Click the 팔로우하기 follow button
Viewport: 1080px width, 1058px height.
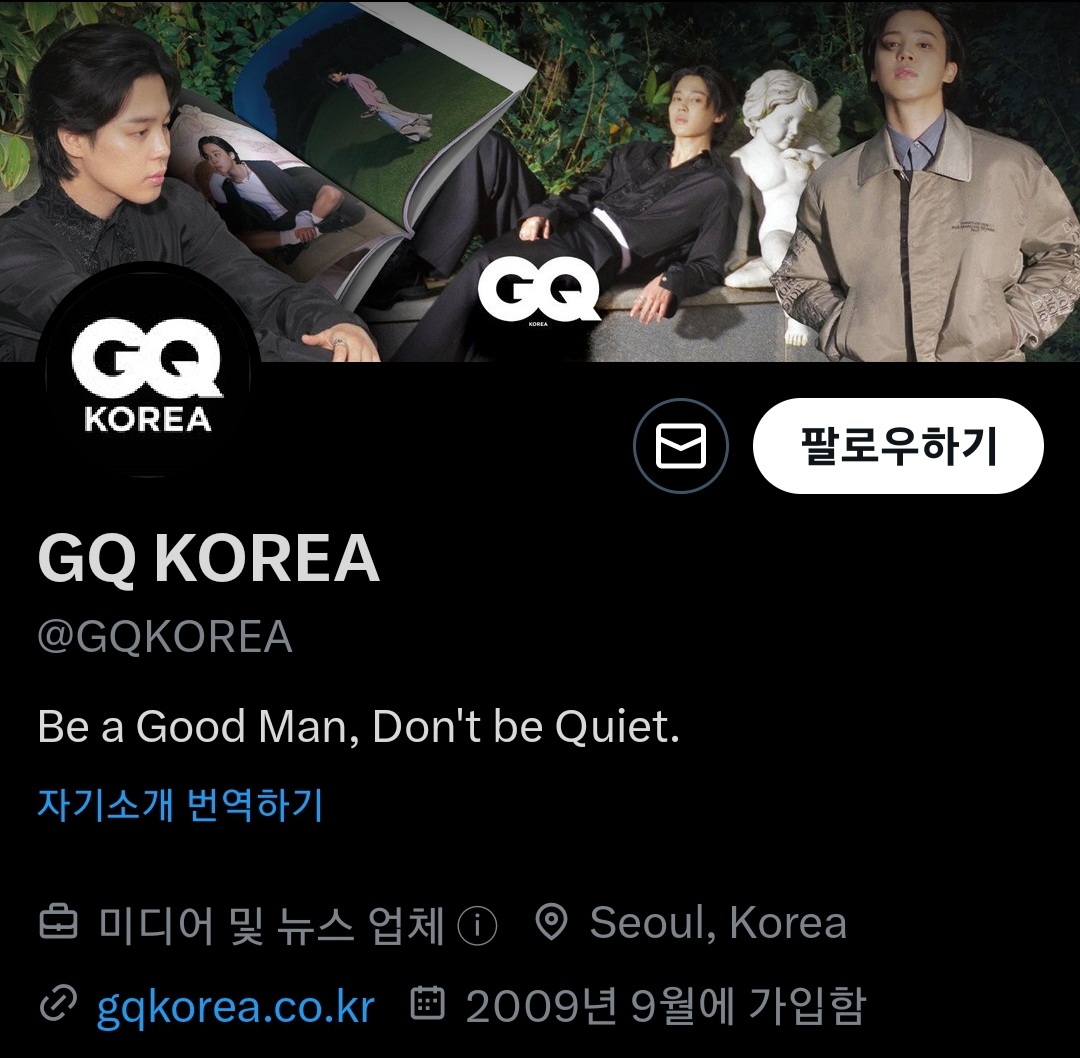click(x=898, y=446)
